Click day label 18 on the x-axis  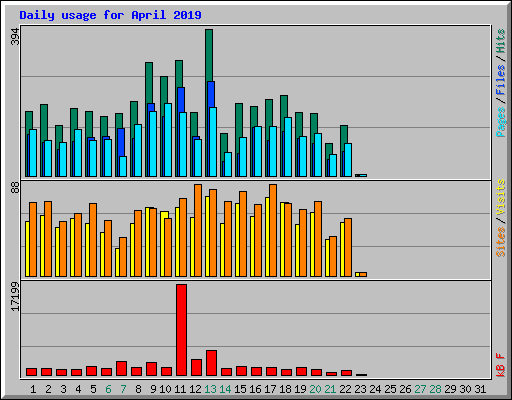(285, 389)
